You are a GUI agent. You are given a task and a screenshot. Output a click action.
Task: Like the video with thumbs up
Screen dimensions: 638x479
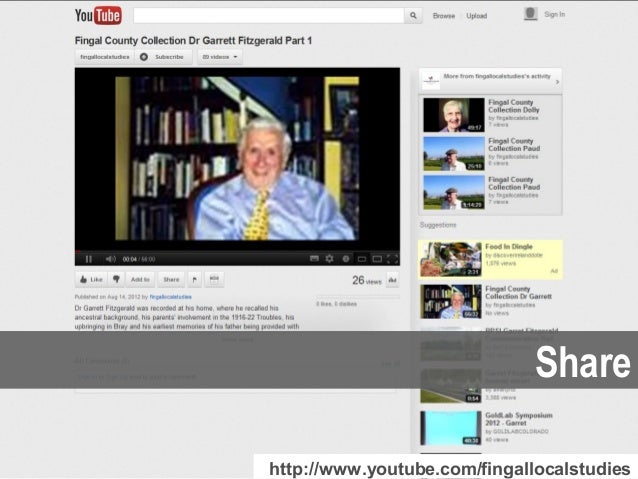click(91, 280)
